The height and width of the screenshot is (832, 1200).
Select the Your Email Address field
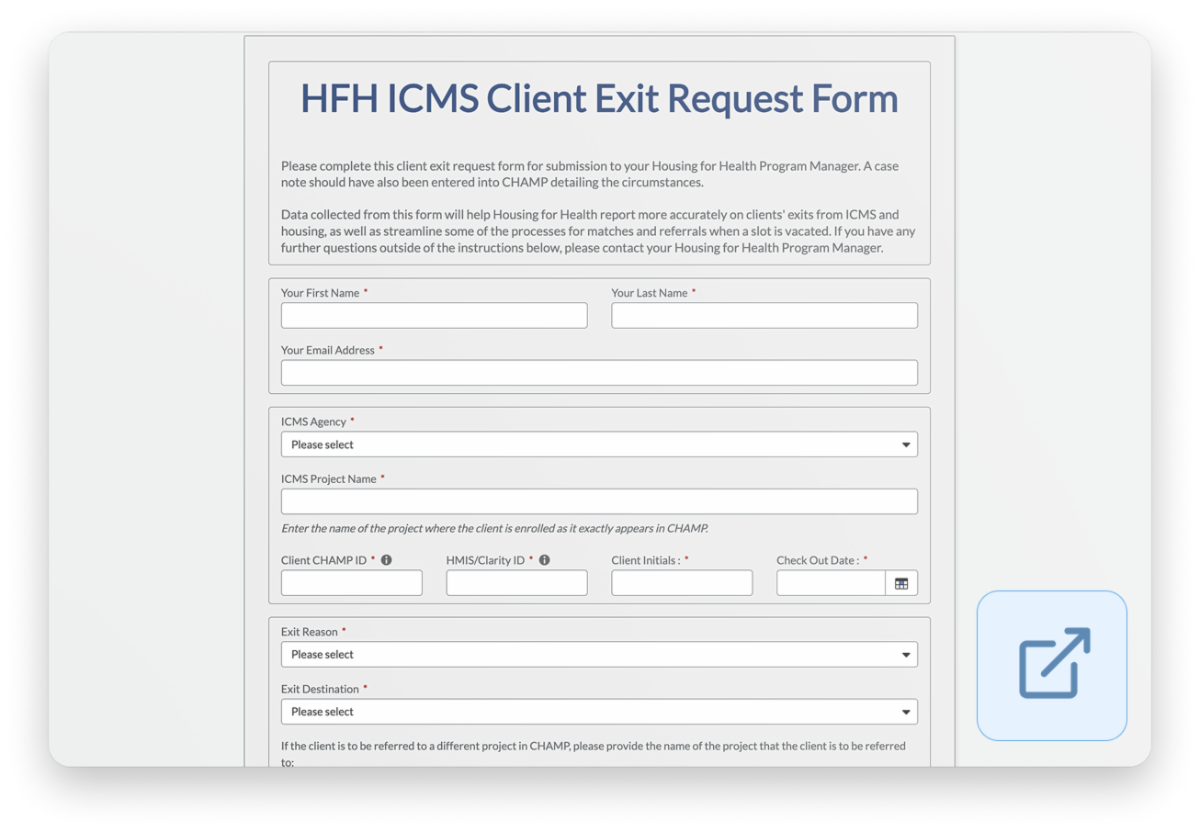[599, 371]
